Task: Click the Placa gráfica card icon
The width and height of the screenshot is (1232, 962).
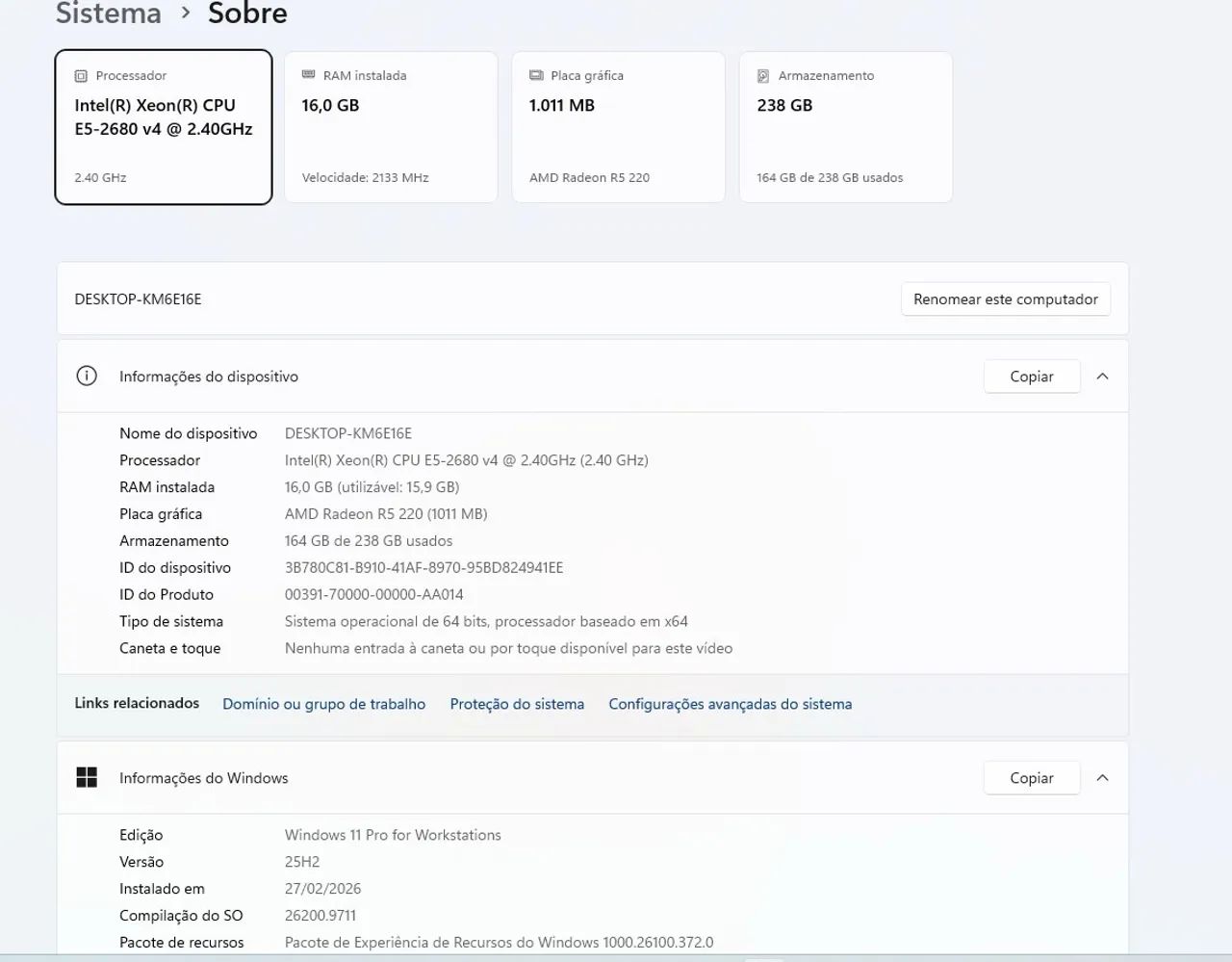Action: 536,75
